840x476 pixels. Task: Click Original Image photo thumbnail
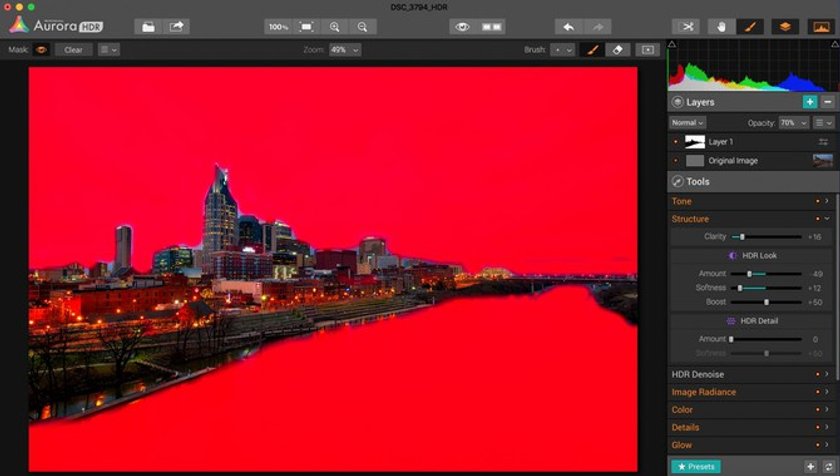[823, 161]
